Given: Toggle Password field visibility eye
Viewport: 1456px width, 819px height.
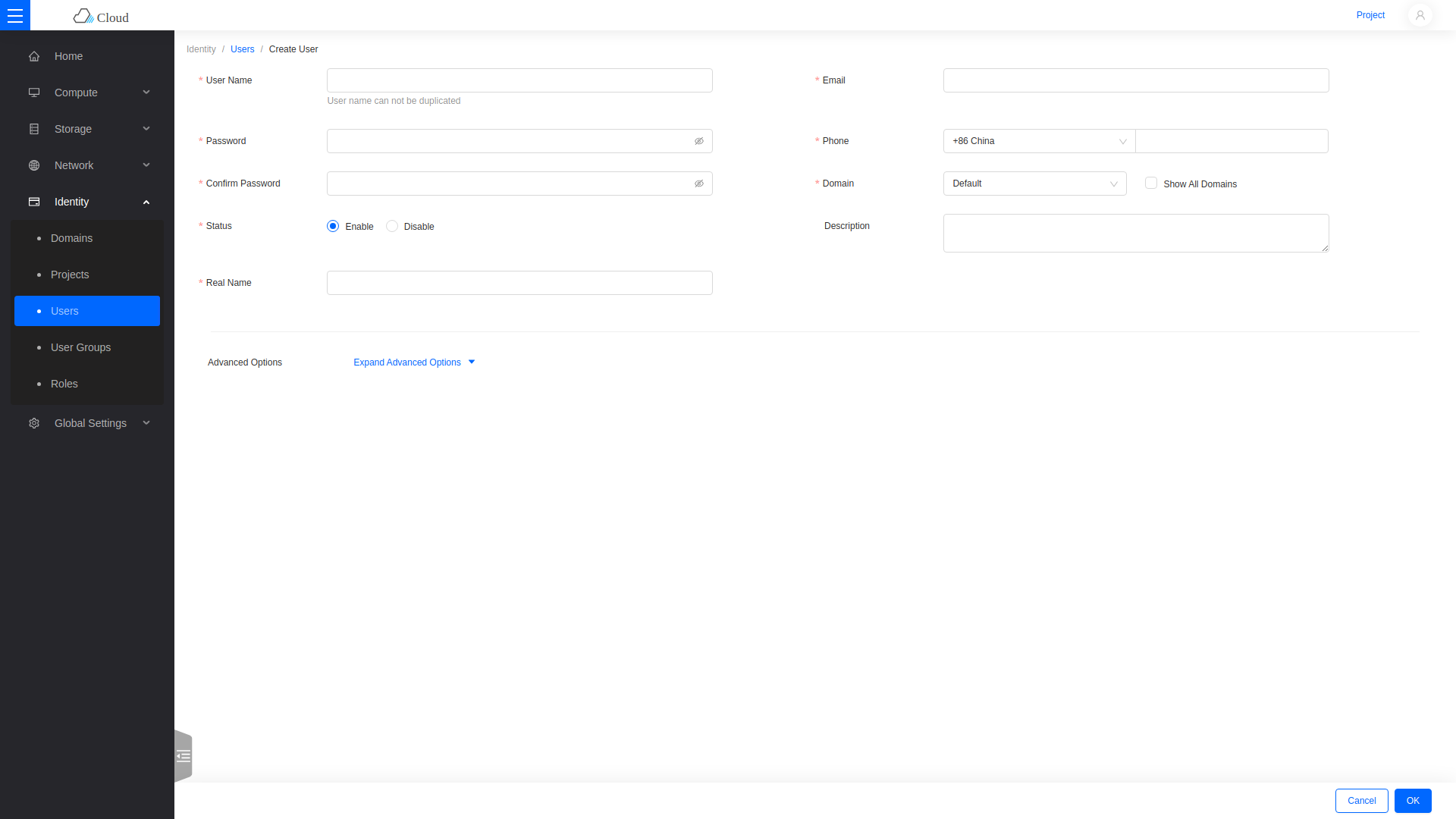Looking at the screenshot, I should coord(699,141).
